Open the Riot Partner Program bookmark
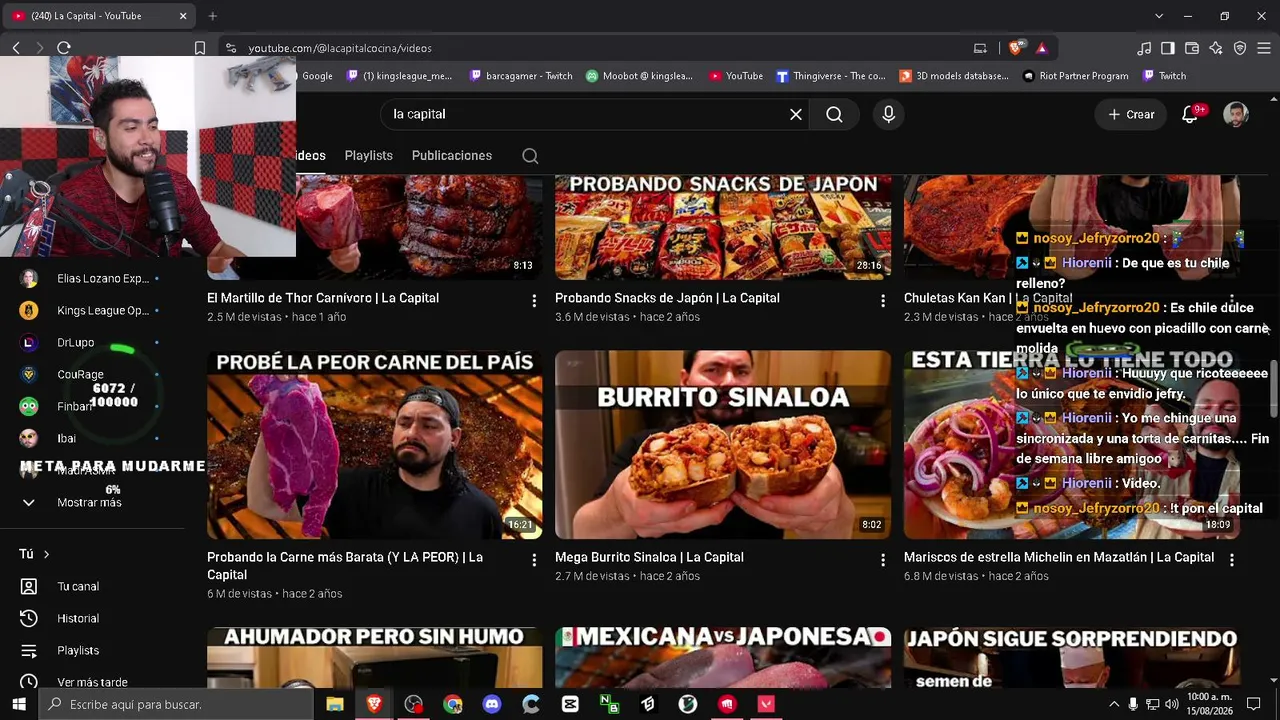Screen dimensions: 1280x720 pyautogui.click(x=1076, y=76)
